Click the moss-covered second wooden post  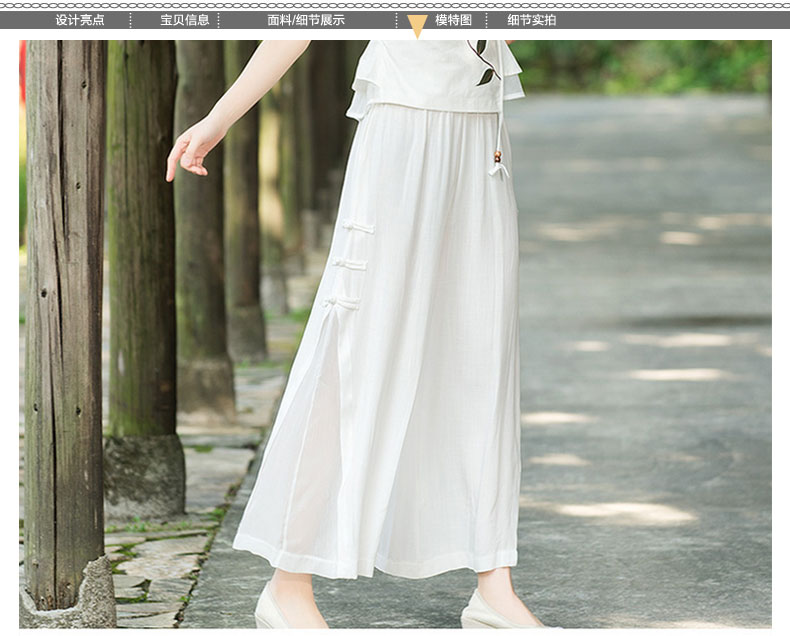tap(140, 250)
